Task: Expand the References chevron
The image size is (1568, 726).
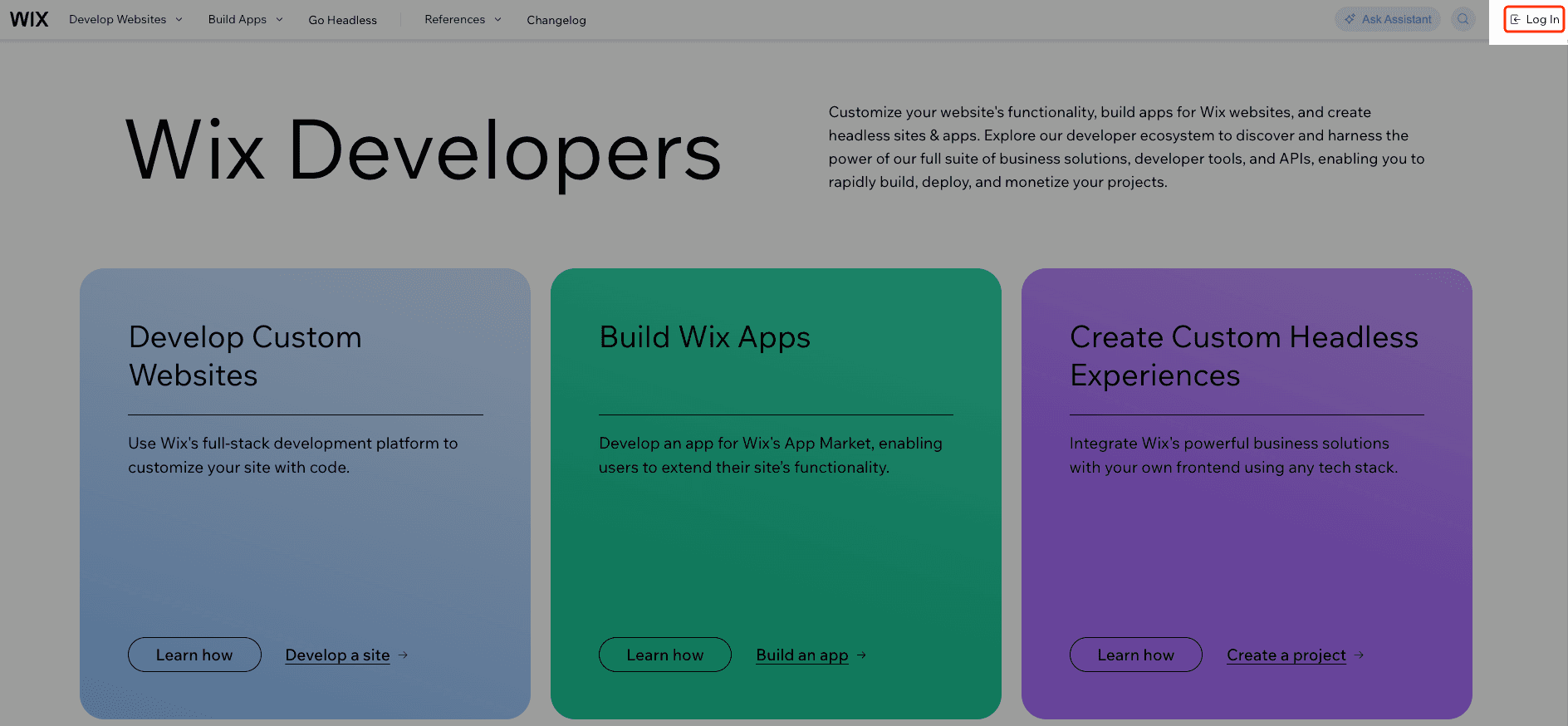Action: pos(497,19)
